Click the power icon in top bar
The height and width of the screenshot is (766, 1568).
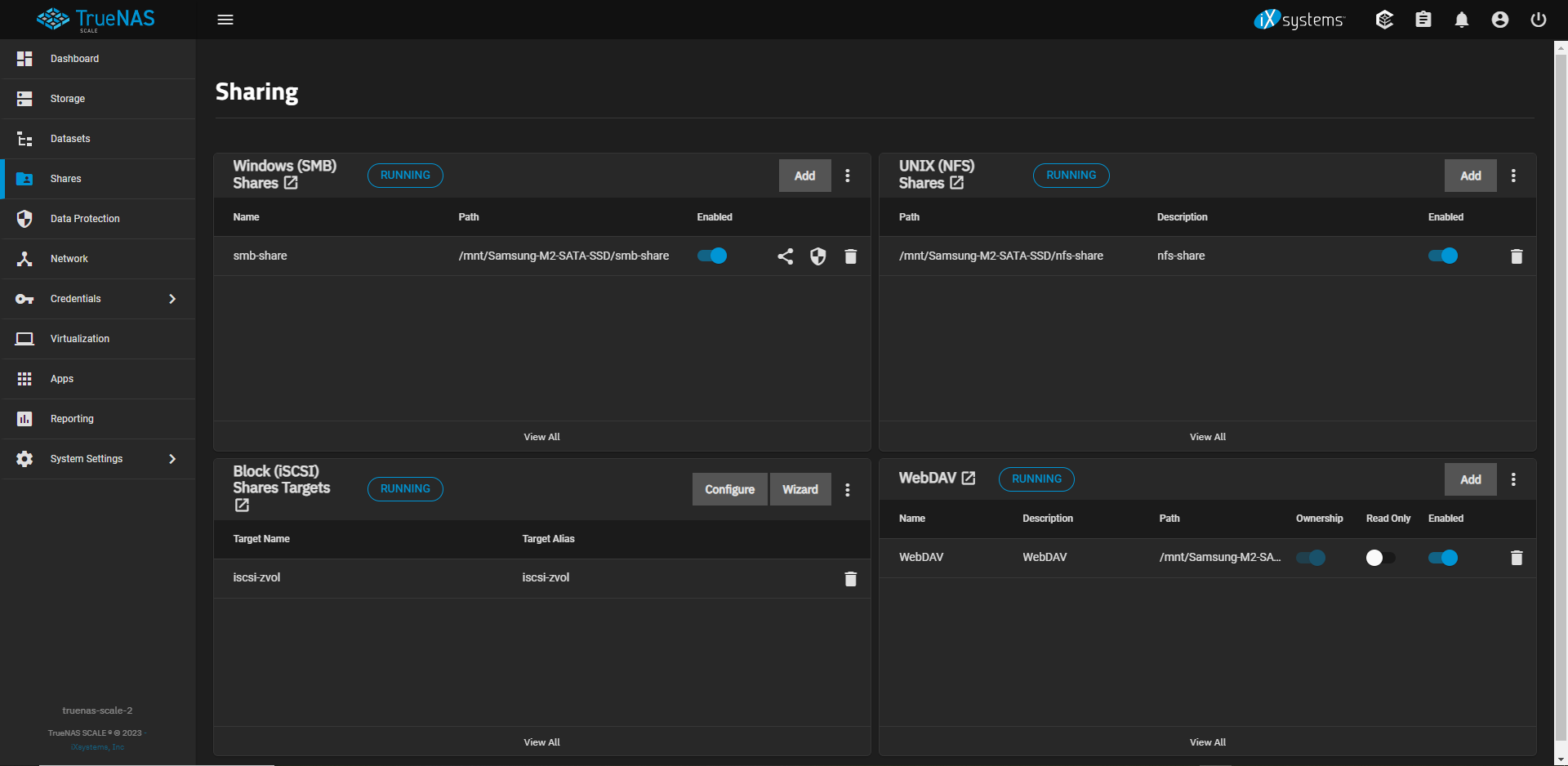point(1538,20)
